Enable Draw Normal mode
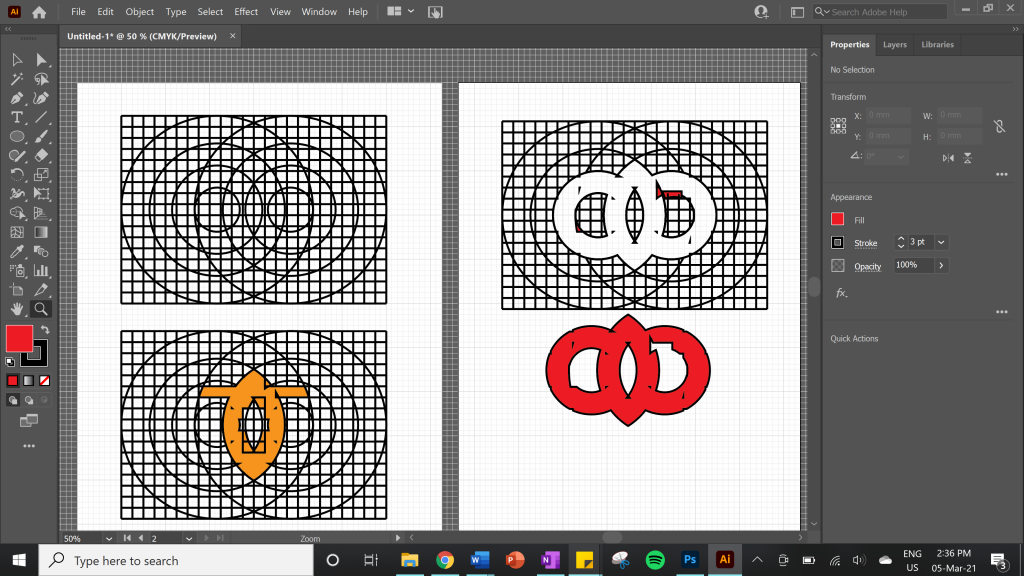 (x=13, y=400)
